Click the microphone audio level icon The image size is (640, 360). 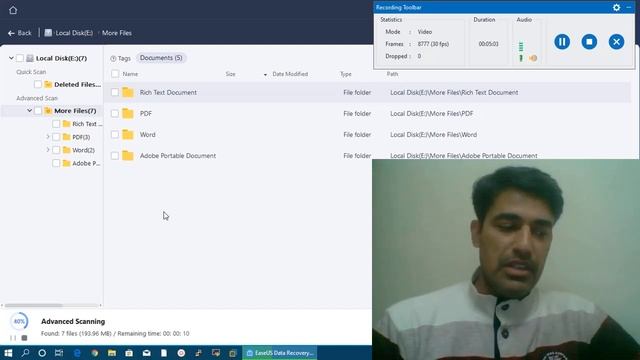[521, 58]
